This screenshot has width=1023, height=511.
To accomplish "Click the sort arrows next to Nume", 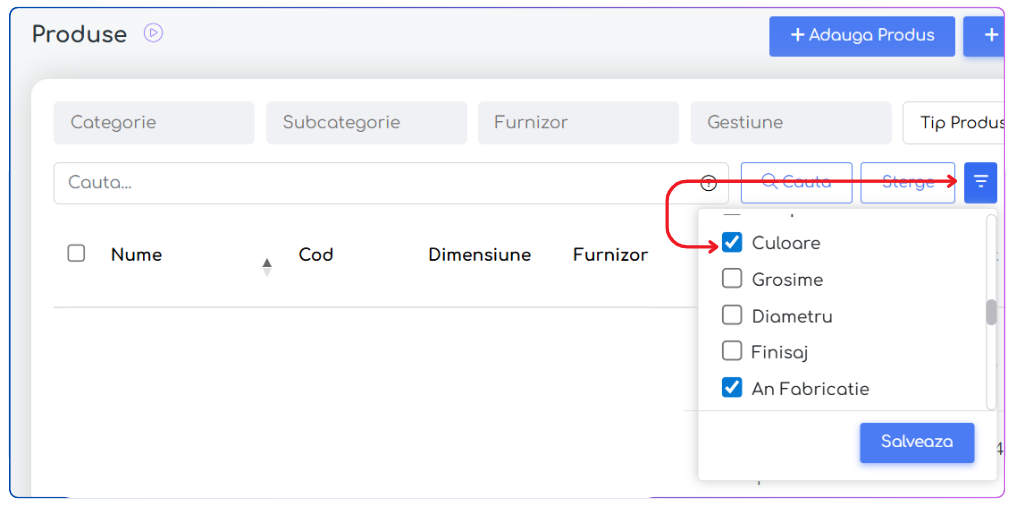I will (x=266, y=266).
